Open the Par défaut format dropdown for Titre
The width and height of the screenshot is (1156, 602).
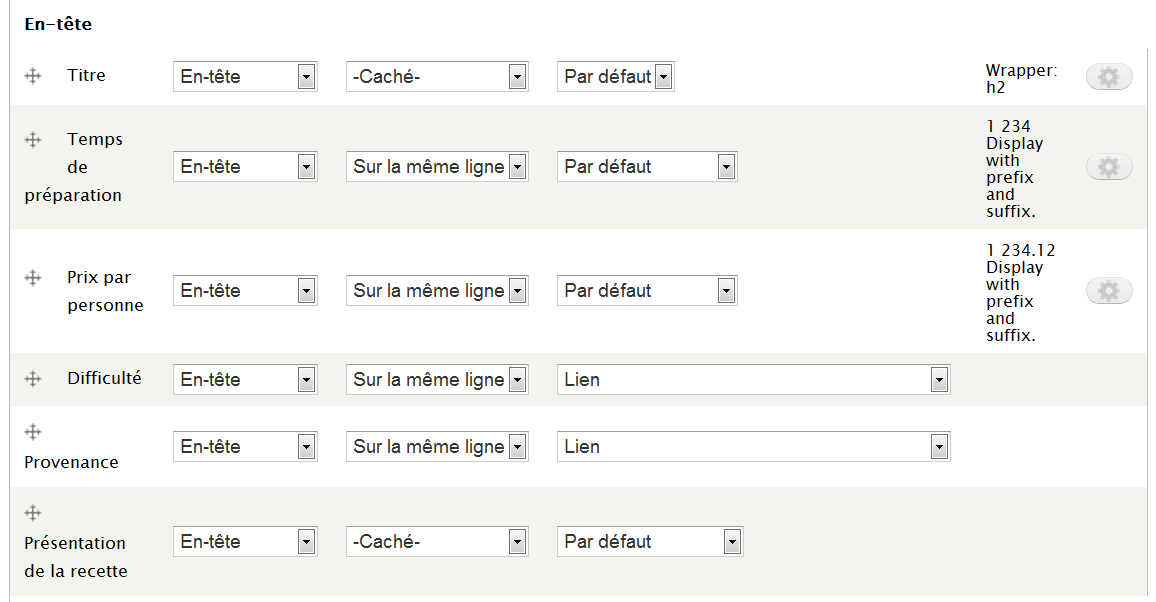click(x=615, y=77)
